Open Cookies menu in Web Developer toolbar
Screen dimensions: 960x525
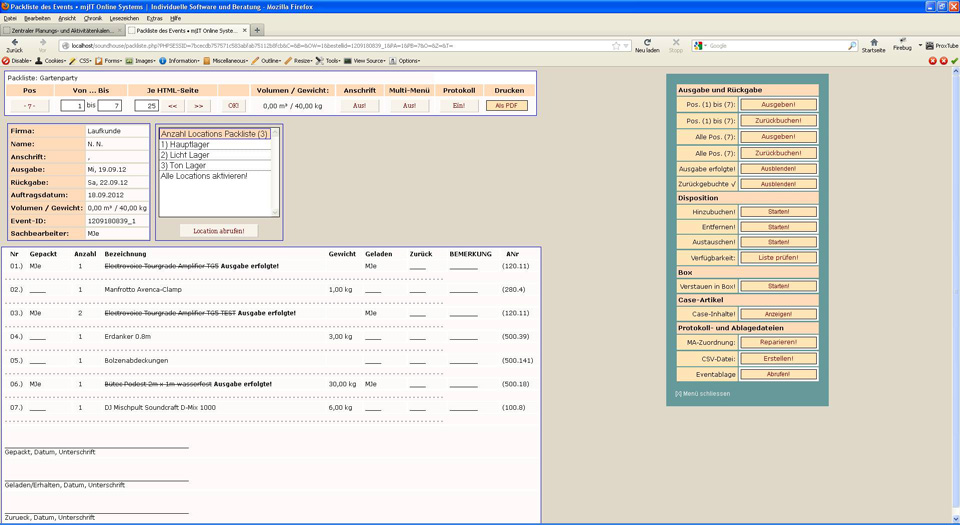[50, 61]
